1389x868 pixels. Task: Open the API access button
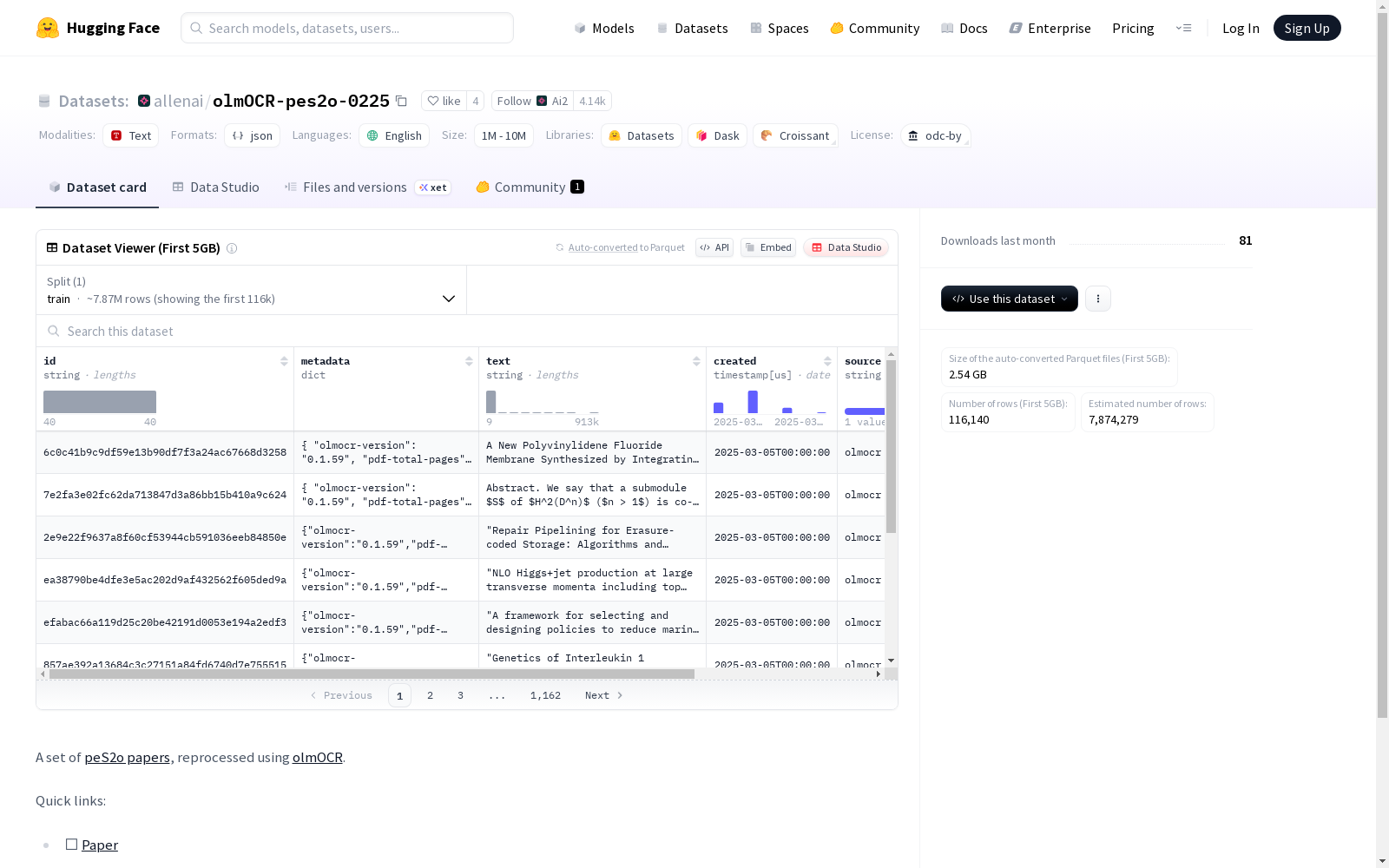pos(714,247)
